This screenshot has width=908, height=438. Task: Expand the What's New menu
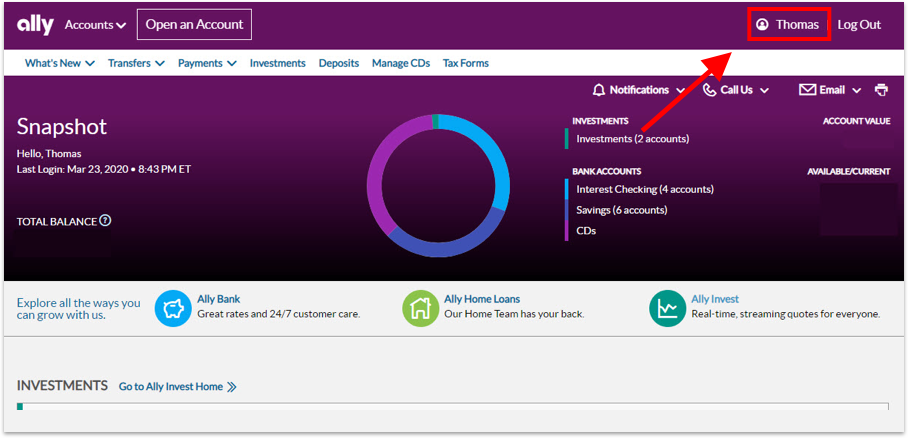tap(60, 63)
